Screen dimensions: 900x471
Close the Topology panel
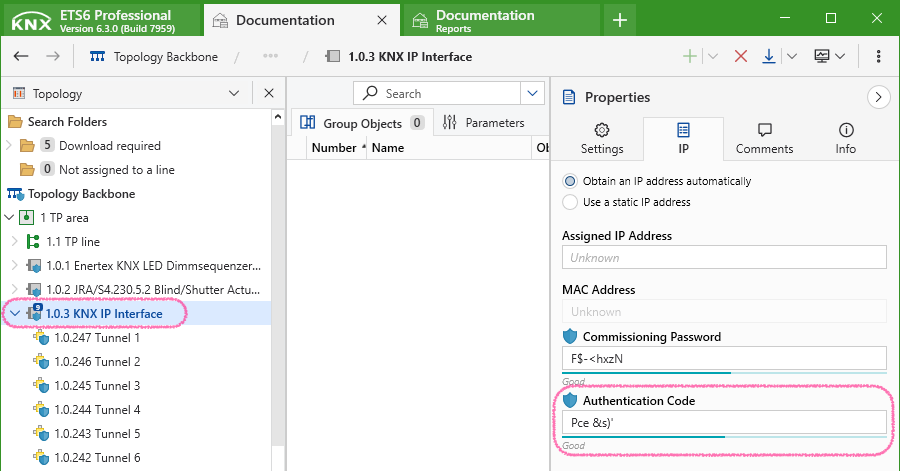pyautogui.click(x=268, y=94)
